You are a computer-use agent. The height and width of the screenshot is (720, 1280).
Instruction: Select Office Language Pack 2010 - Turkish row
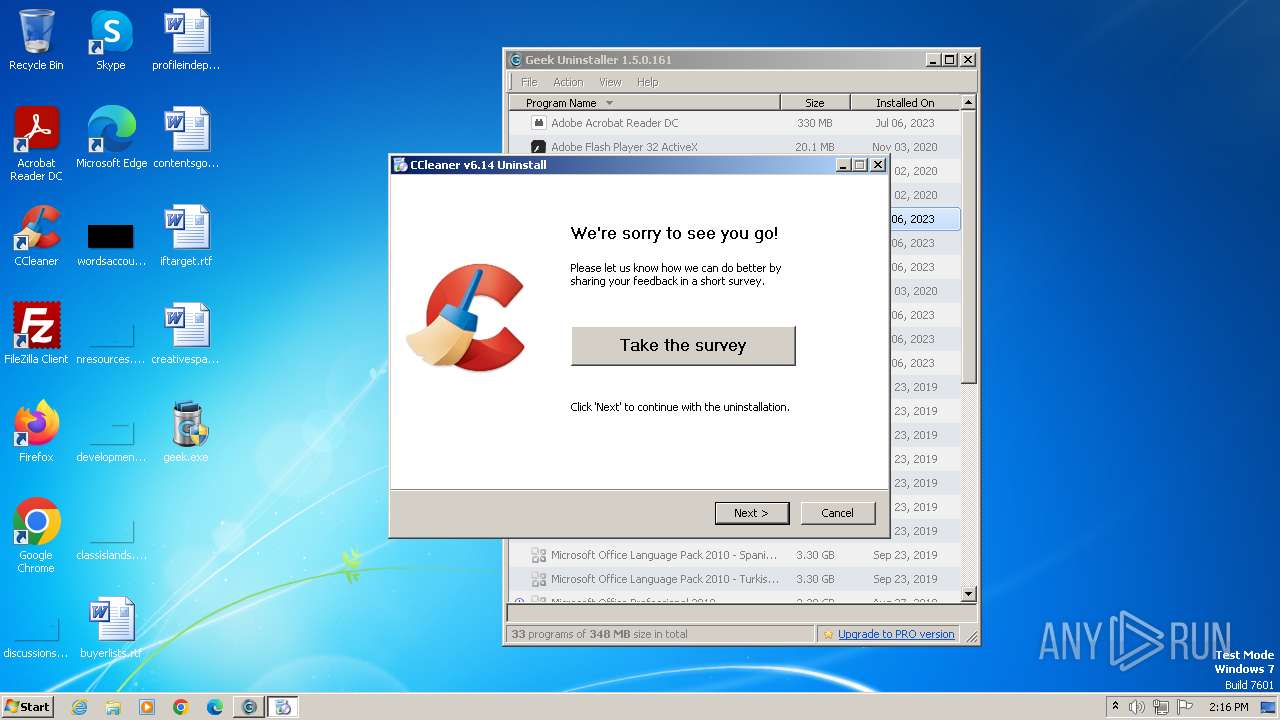[x=734, y=579]
